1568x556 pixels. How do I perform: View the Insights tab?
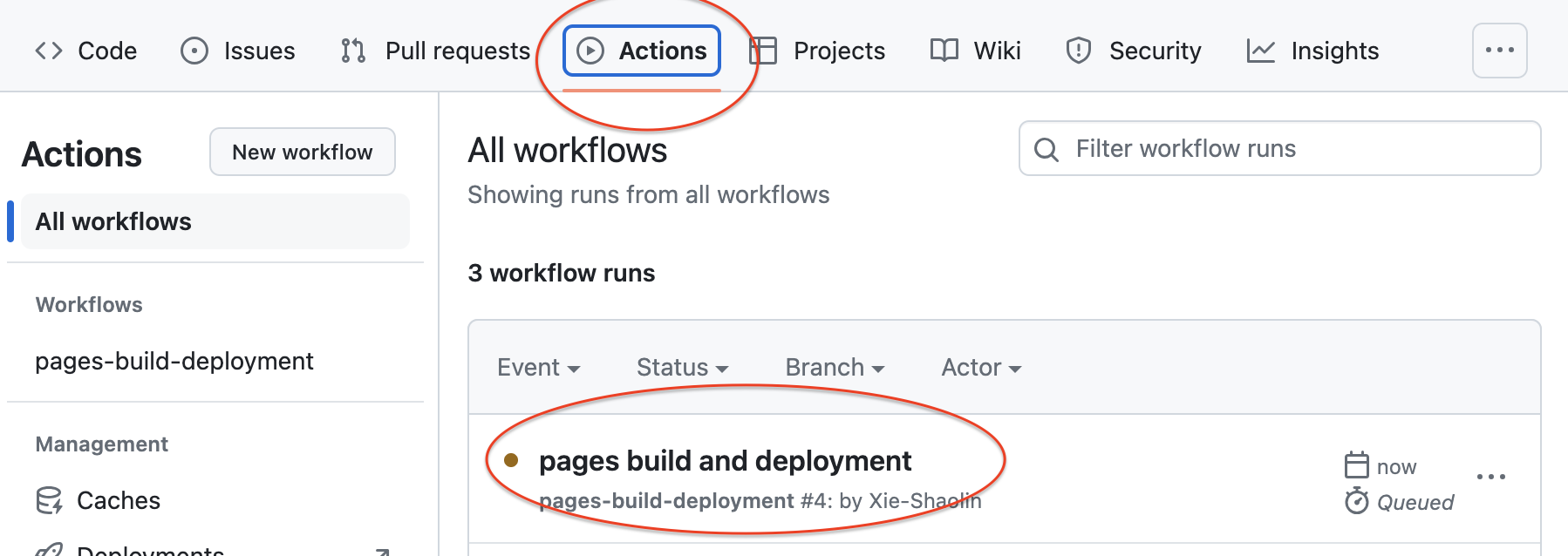(x=1312, y=51)
